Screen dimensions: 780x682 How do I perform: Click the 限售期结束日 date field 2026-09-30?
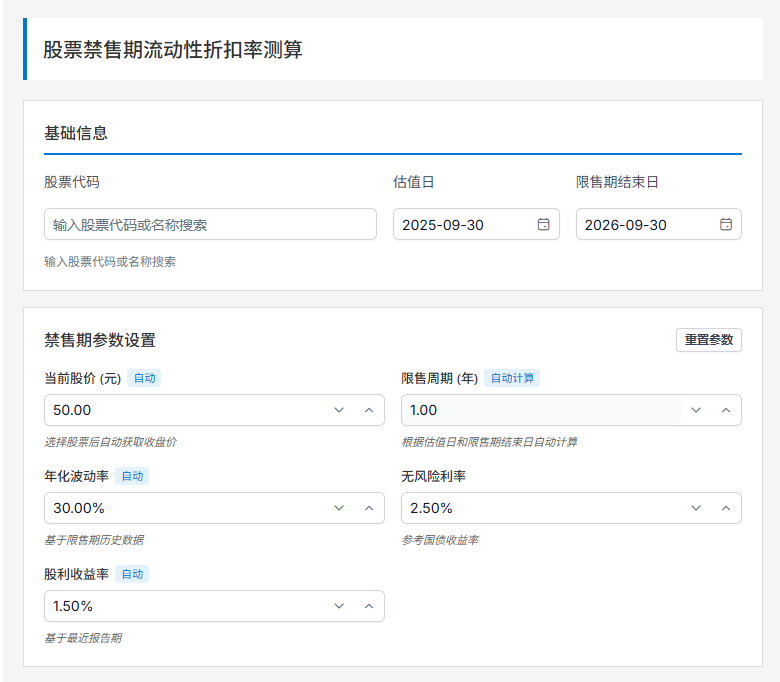pyautogui.click(x=659, y=224)
